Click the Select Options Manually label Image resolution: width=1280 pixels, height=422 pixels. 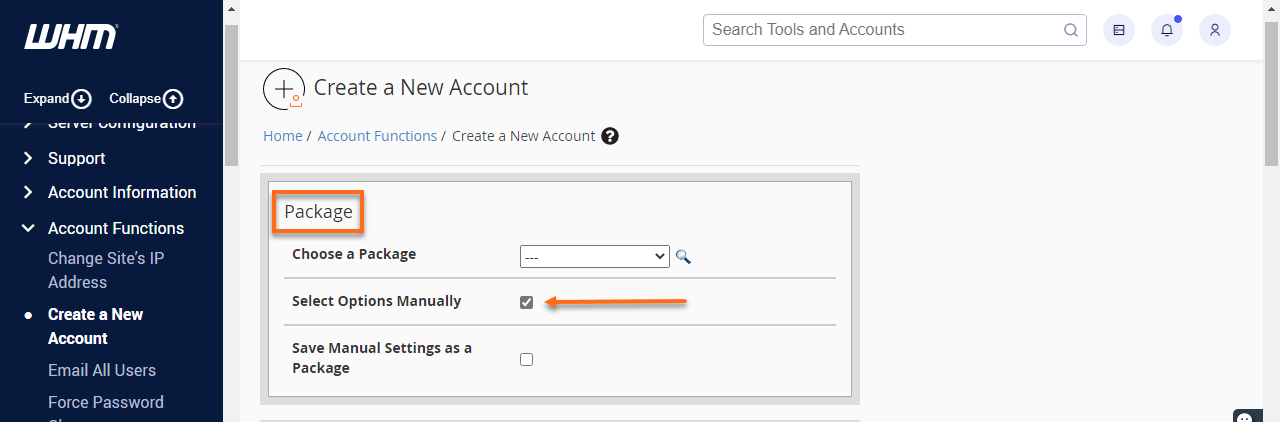(377, 301)
